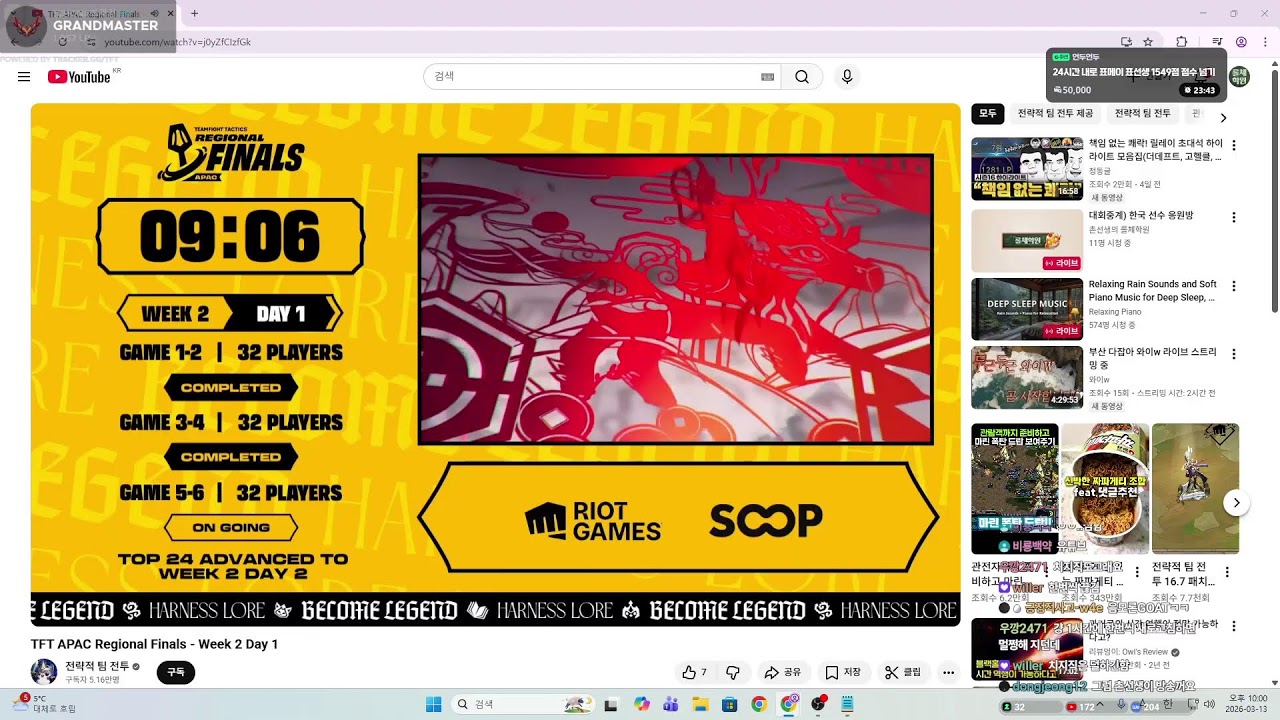Open YouTube account avatar menu
This screenshot has height=720, width=1280.
click(1239, 77)
